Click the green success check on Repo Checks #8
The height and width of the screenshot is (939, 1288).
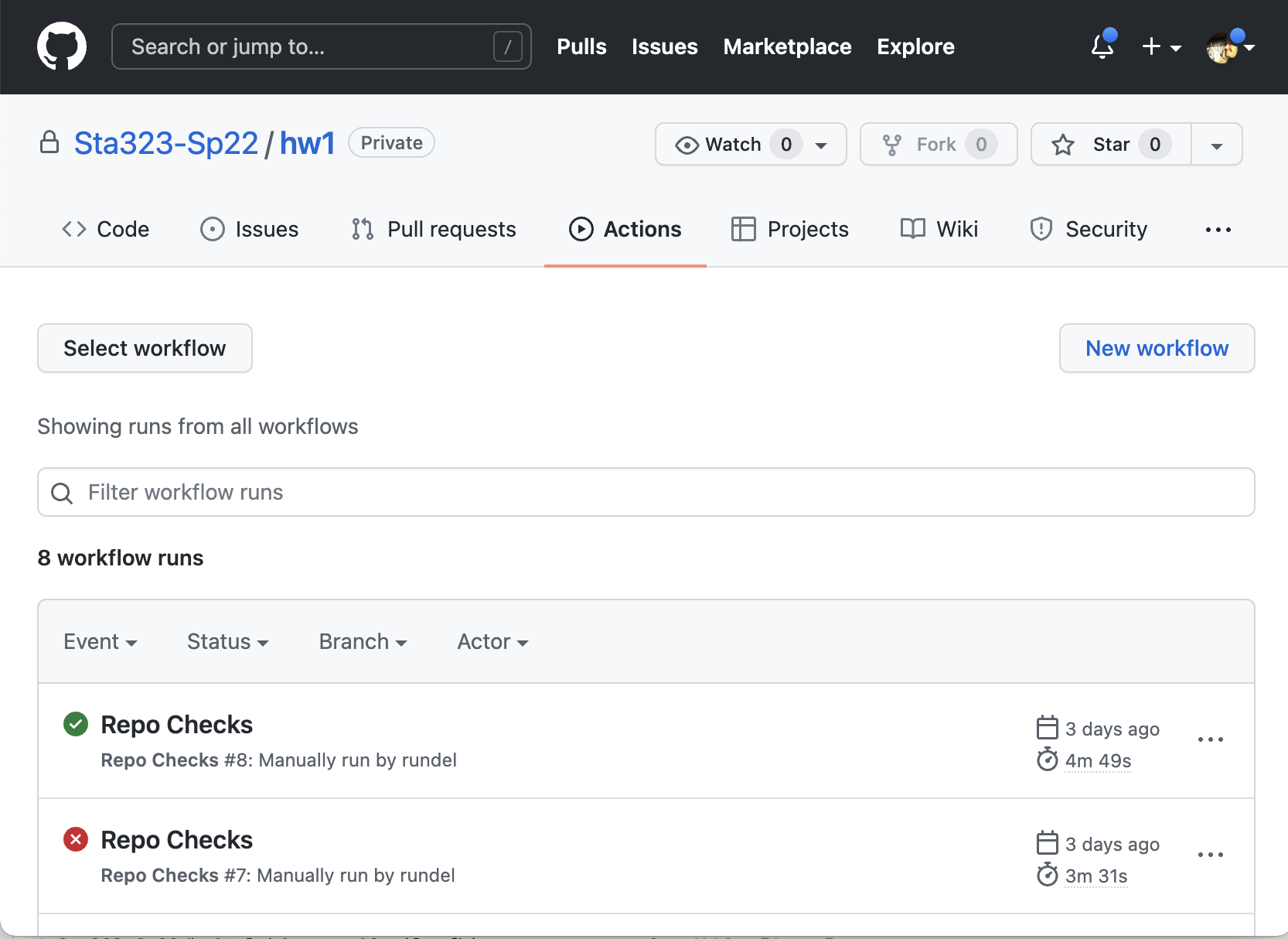[x=75, y=724]
